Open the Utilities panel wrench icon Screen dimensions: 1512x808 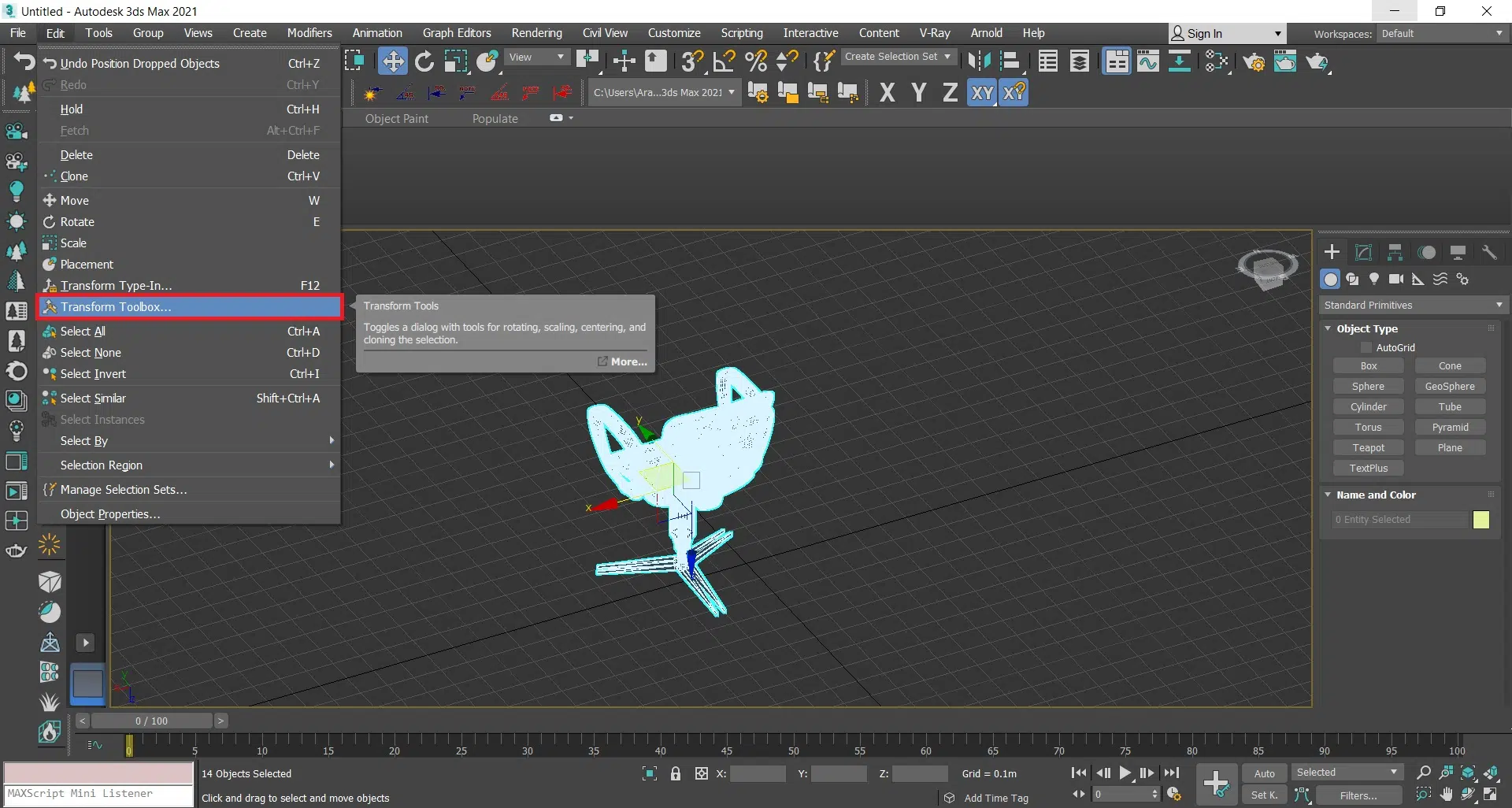coord(1489,253)
